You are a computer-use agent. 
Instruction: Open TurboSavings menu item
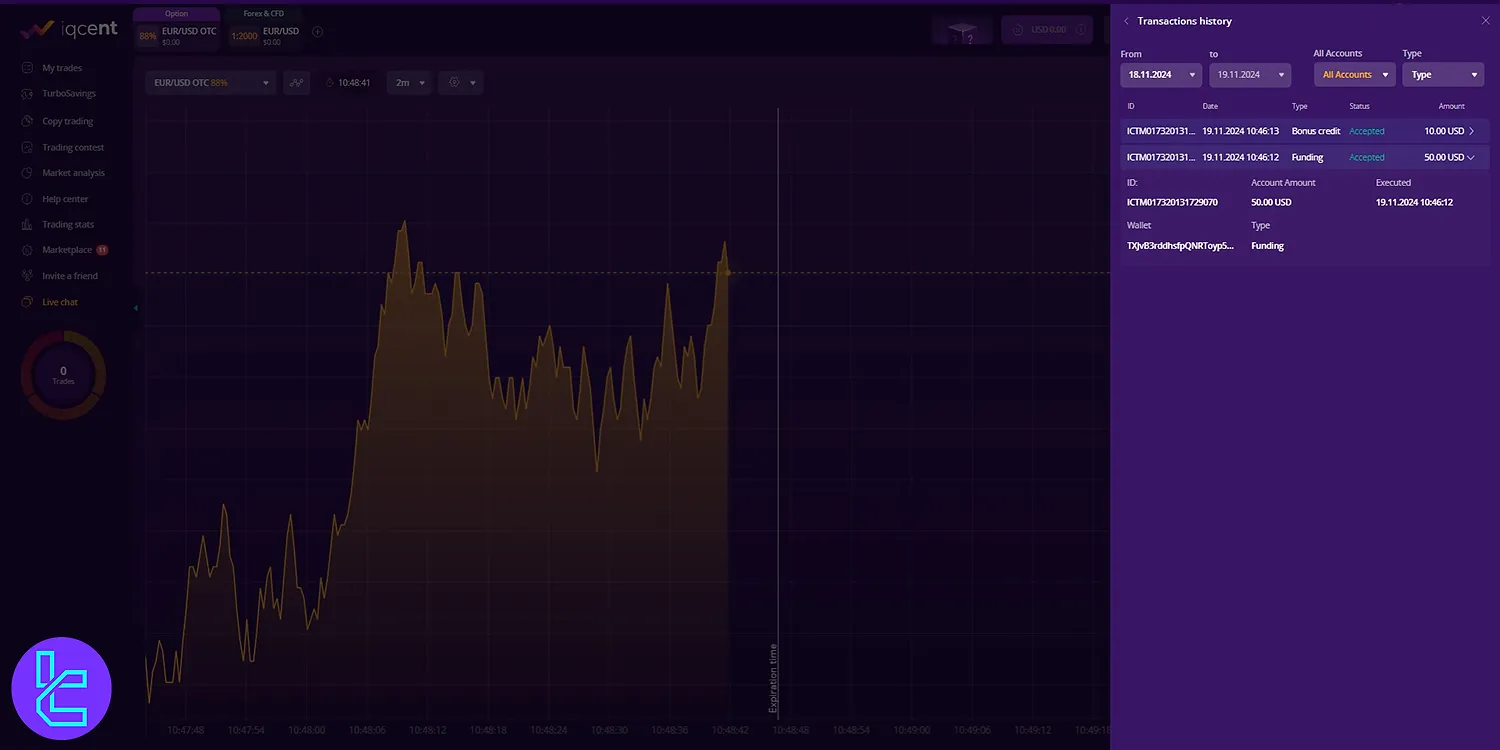pyautogui.click(x=69, y=94)
